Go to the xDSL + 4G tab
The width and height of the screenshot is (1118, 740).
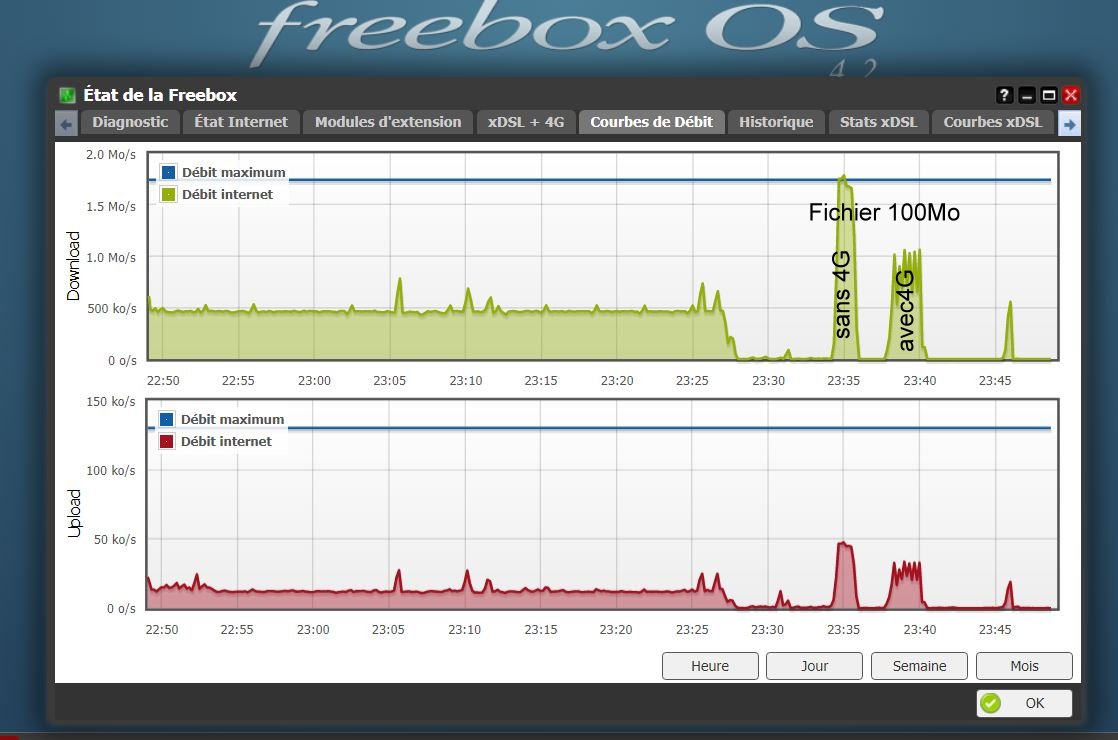(x=526, y=122)
